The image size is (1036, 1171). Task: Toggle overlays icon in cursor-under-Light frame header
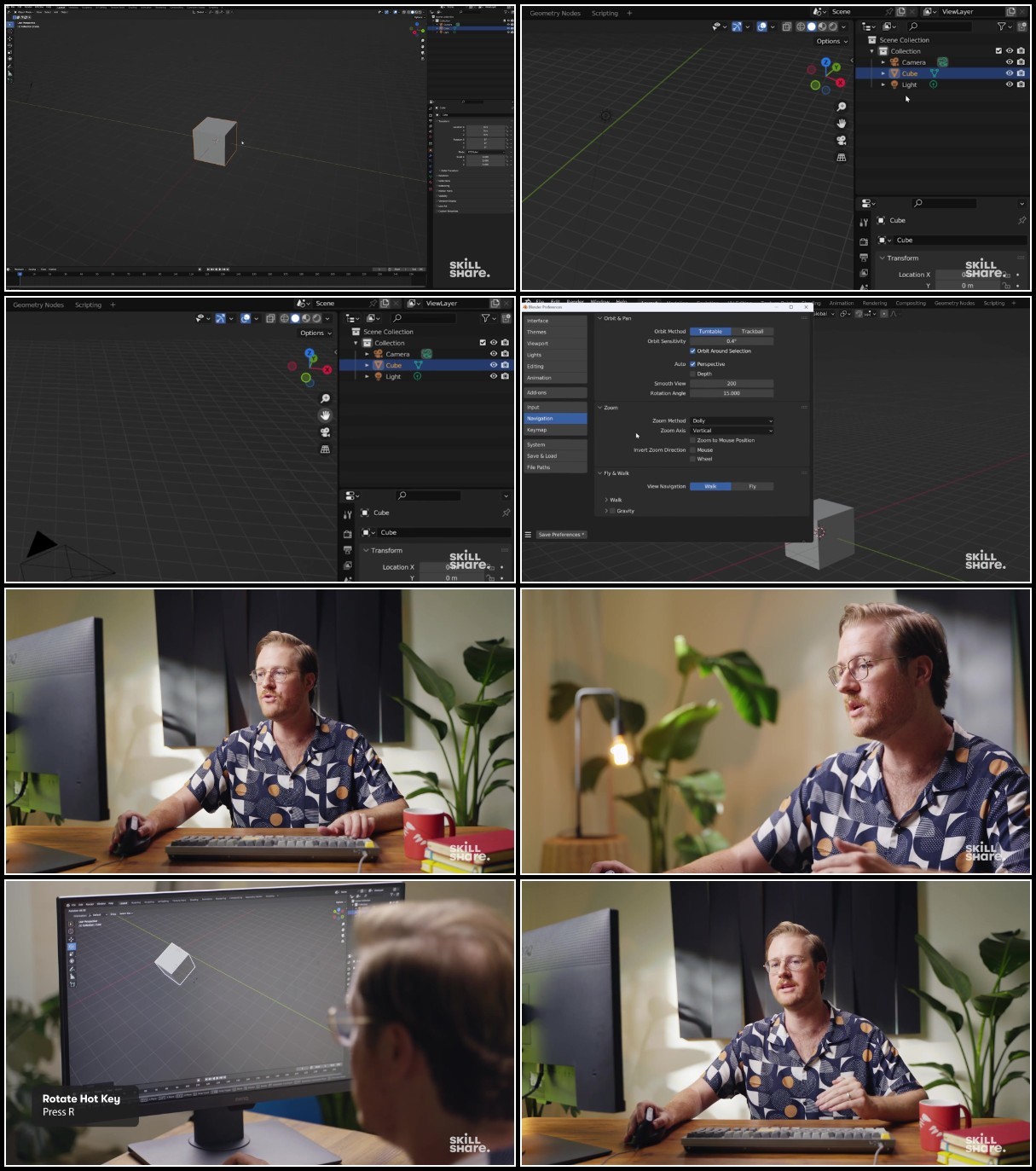tap(761, 26)
